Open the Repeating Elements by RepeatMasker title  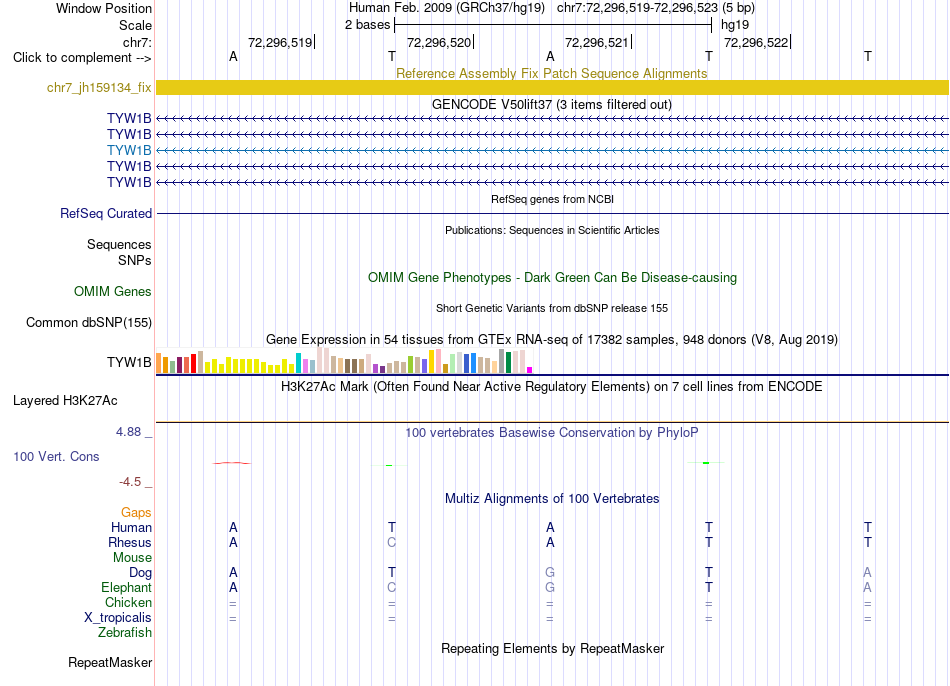(x=552, y=648)
